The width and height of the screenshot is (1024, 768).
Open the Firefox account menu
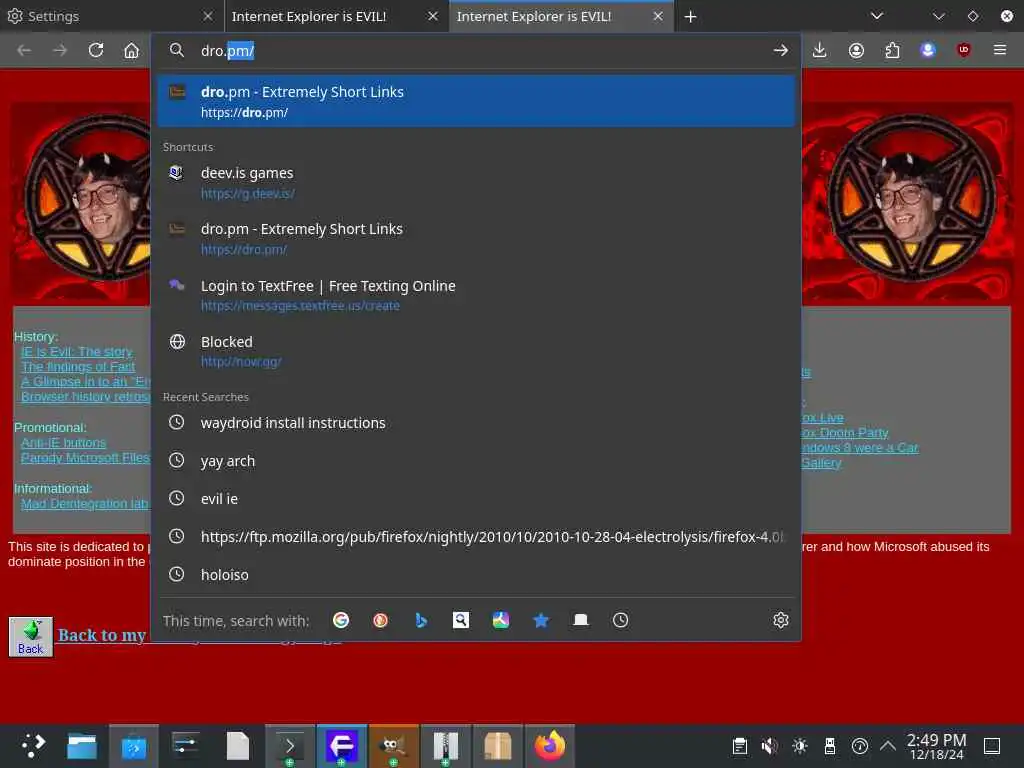pos(856,50)
